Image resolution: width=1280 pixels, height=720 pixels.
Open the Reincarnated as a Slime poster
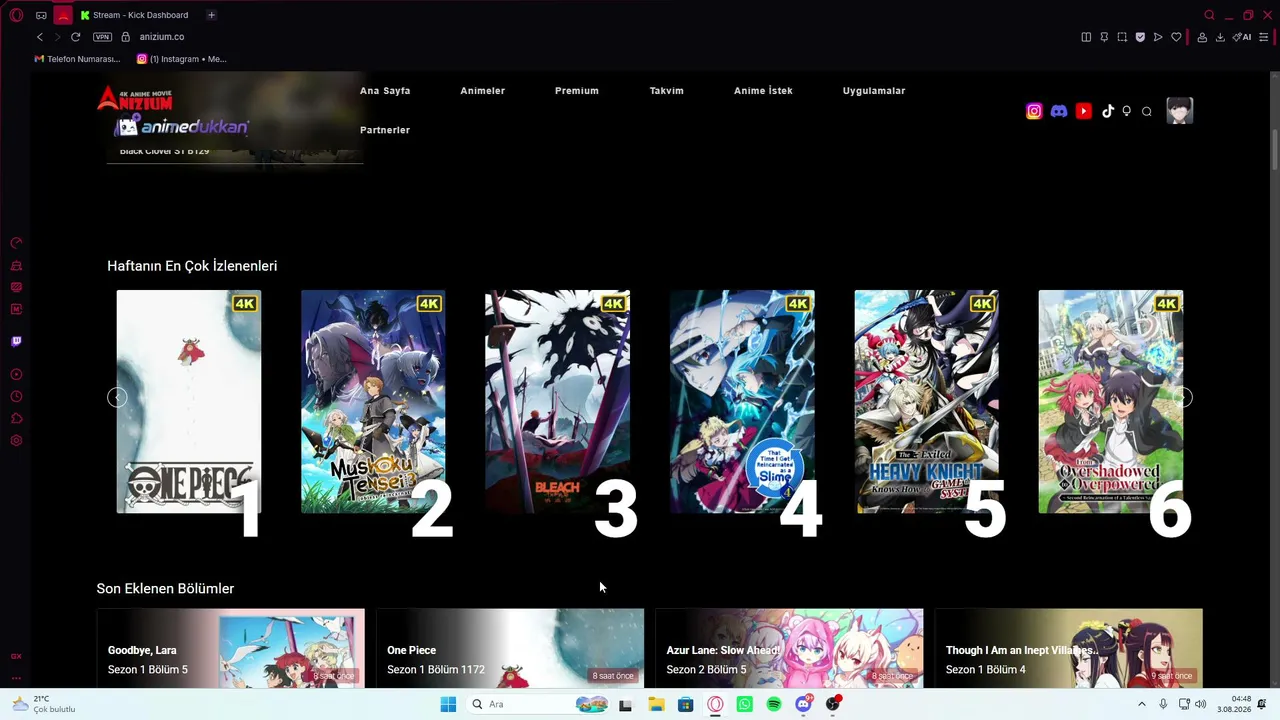[x=742, y=402]
